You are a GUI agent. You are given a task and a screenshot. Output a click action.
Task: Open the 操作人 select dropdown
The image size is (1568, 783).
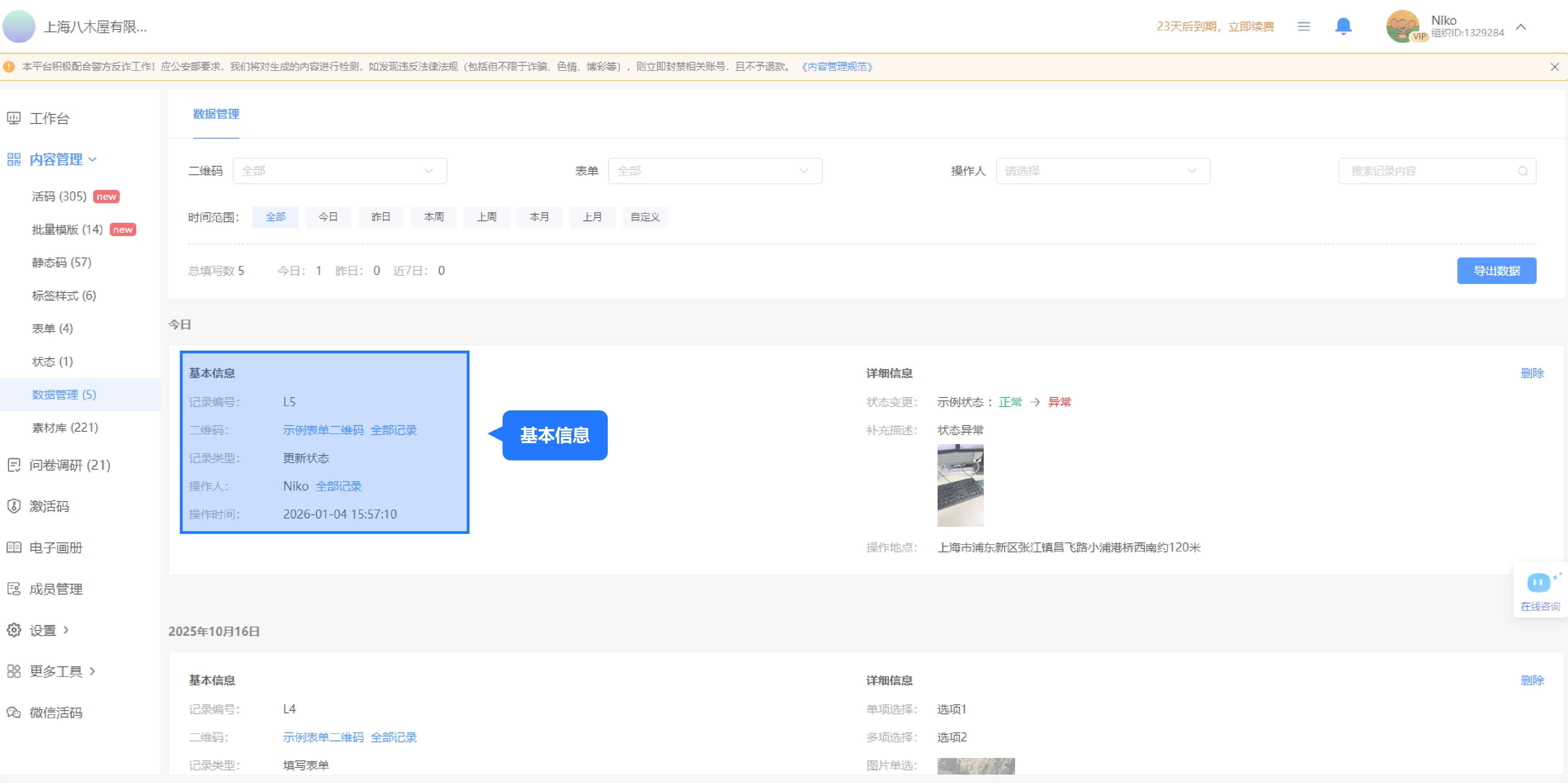pyautogui.click(x=1102, y=171)
